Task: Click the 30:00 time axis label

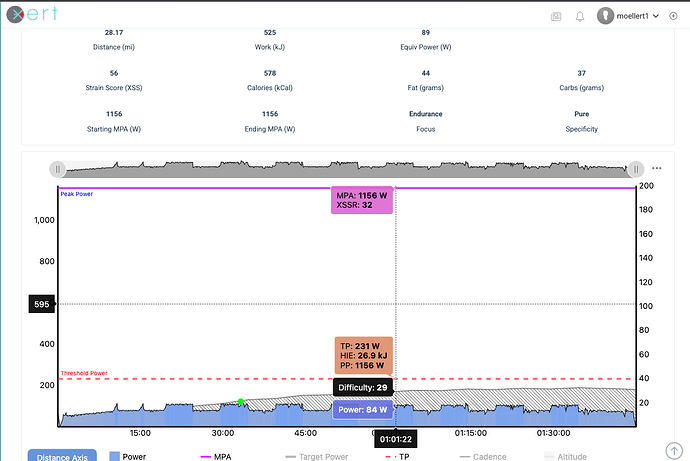Action: pyautogui.click(x=223, y=433)
